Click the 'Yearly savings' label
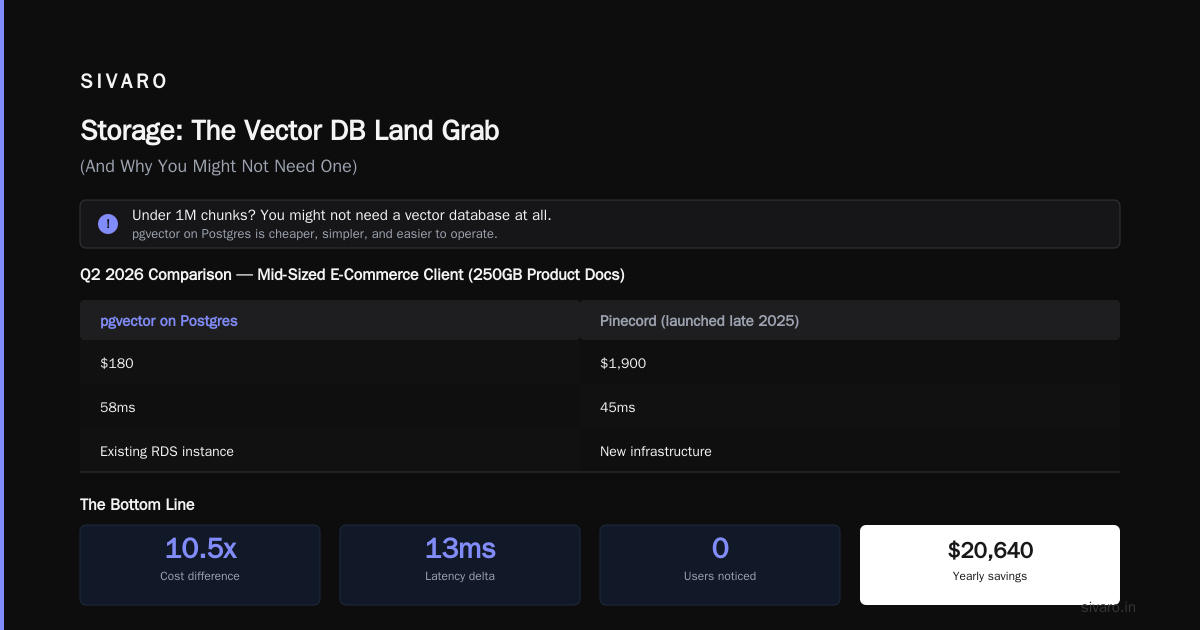Screen dimensions: 1200x630 click(x=990, y=576)
